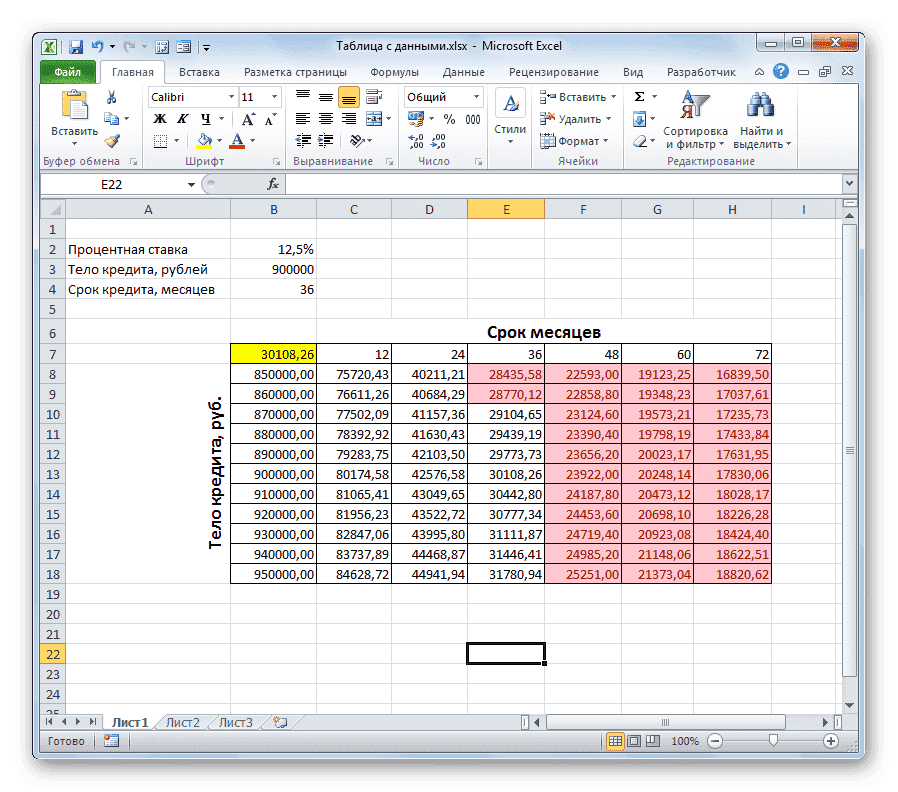Screen dimensions: 898x792
Task: Select the Лист2 sheet tab
Action: (183, 721)
